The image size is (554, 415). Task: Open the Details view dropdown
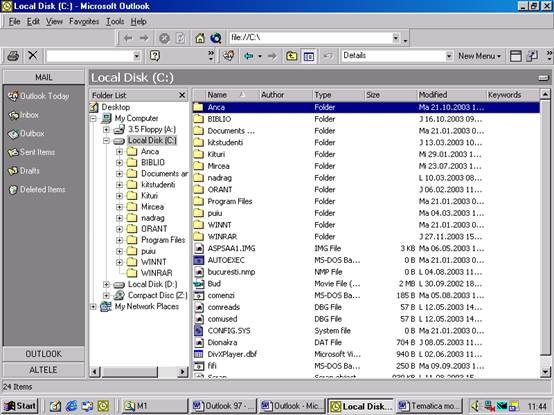pyautogui.click(x=449, y=56)
